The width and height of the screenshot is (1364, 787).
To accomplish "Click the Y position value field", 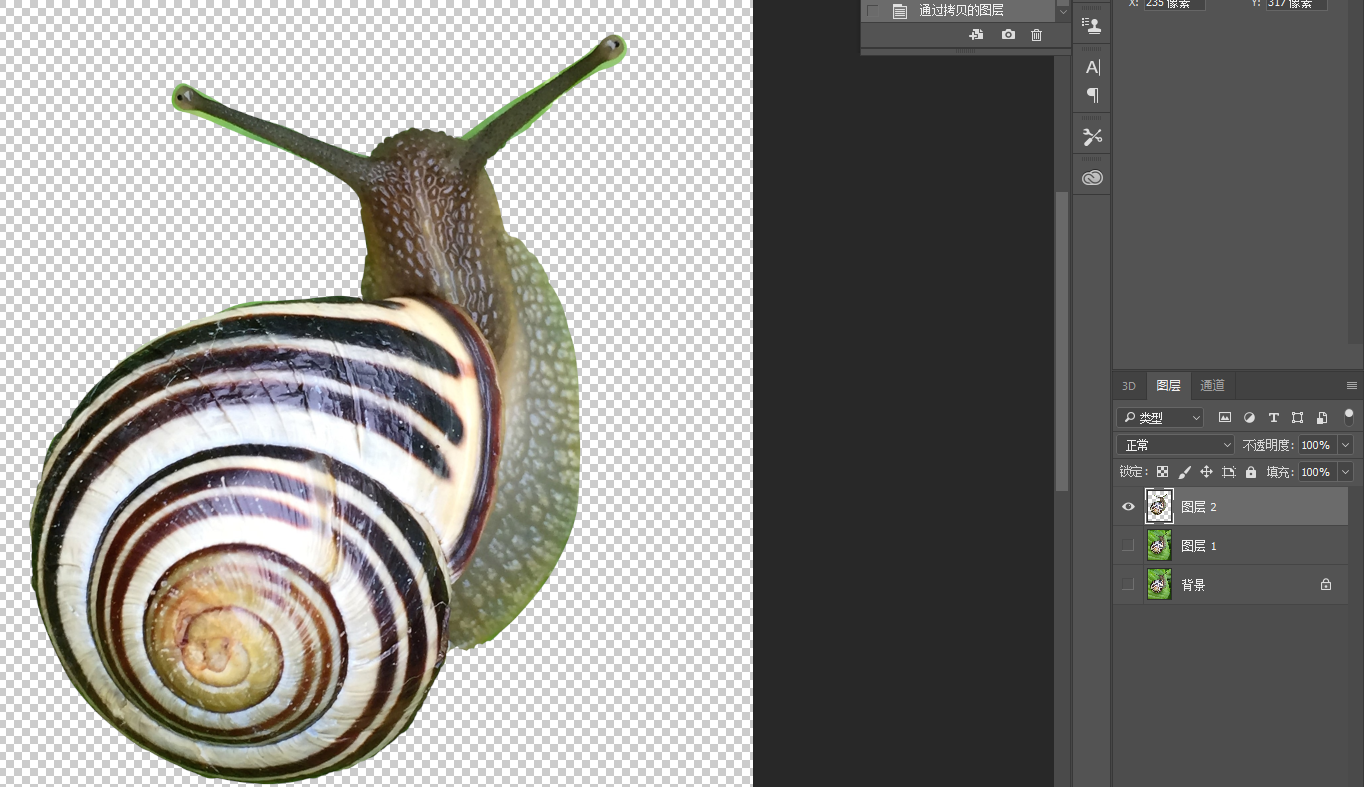I will [x=1296, y=4].
